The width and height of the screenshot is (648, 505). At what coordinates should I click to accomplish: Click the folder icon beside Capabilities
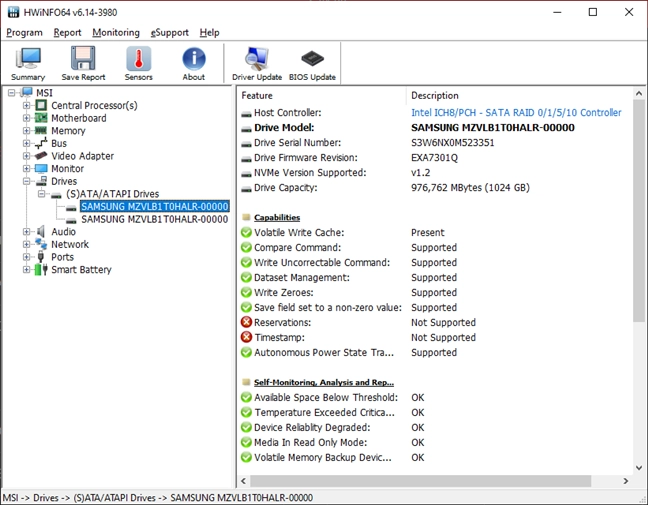246,217
